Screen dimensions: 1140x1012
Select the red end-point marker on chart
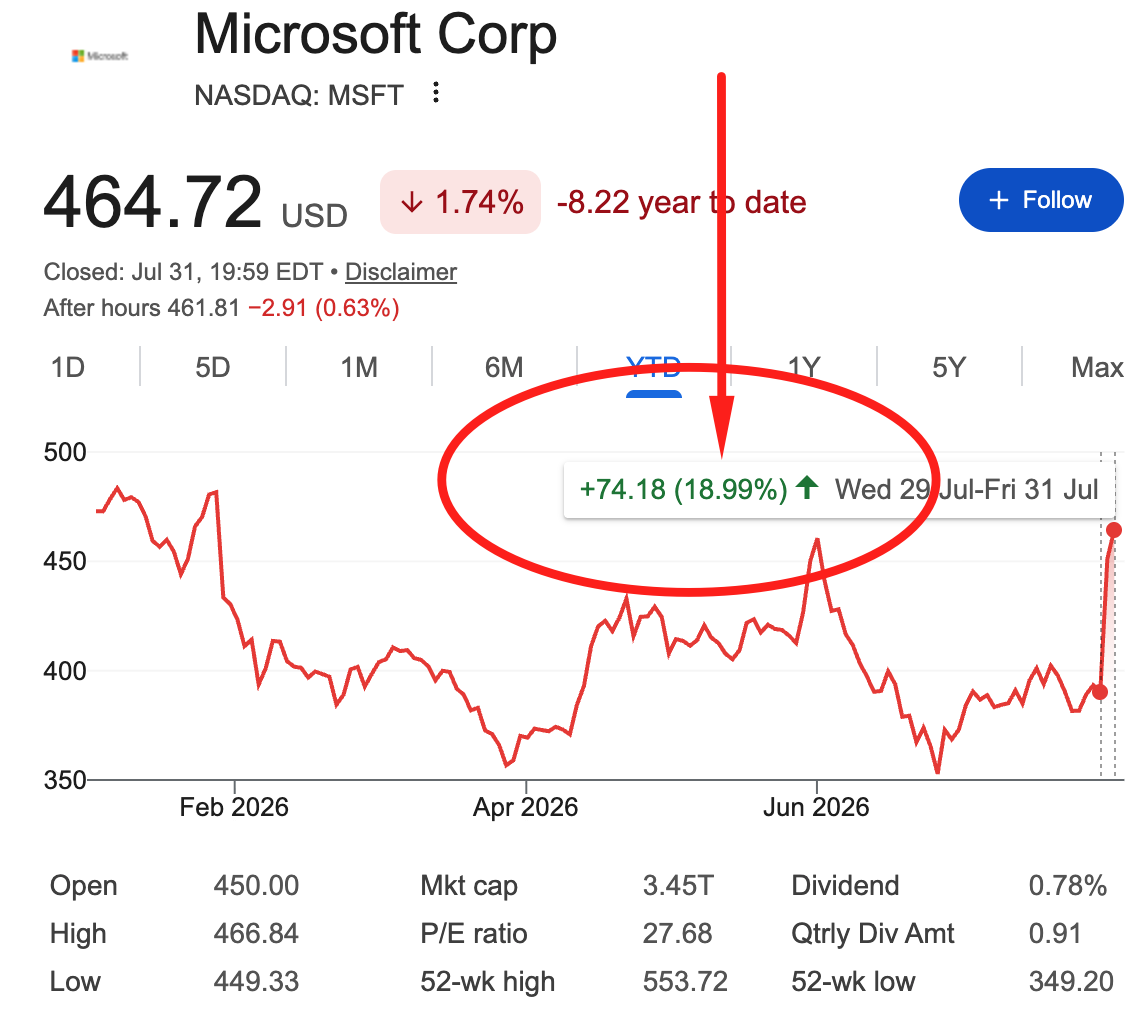(x=1113, y=530)
